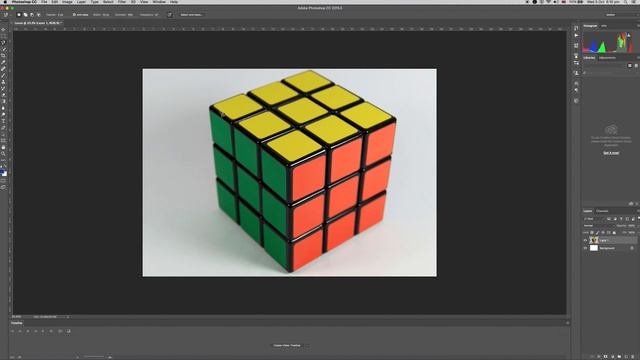Viewport: 640px width, 360px height.
Task: Select the Eyedropper tool
Action: pos(3,62)
